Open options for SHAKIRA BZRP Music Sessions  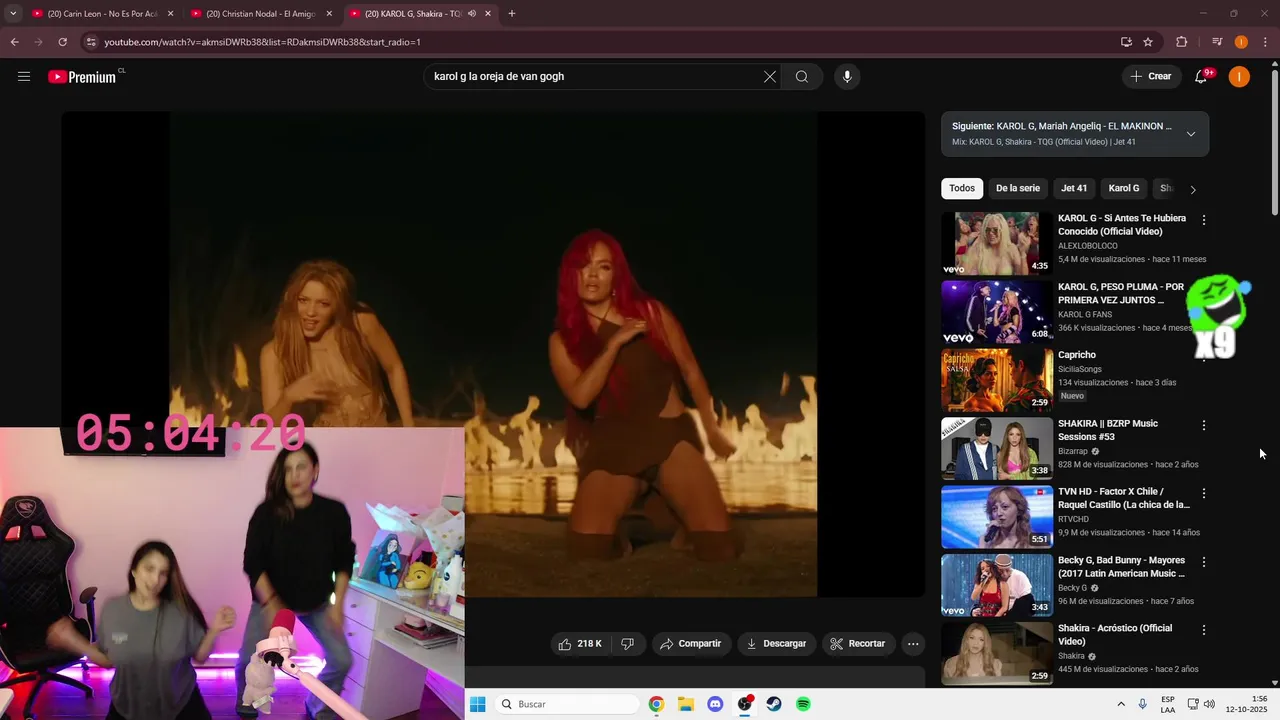click(1204, 425)
